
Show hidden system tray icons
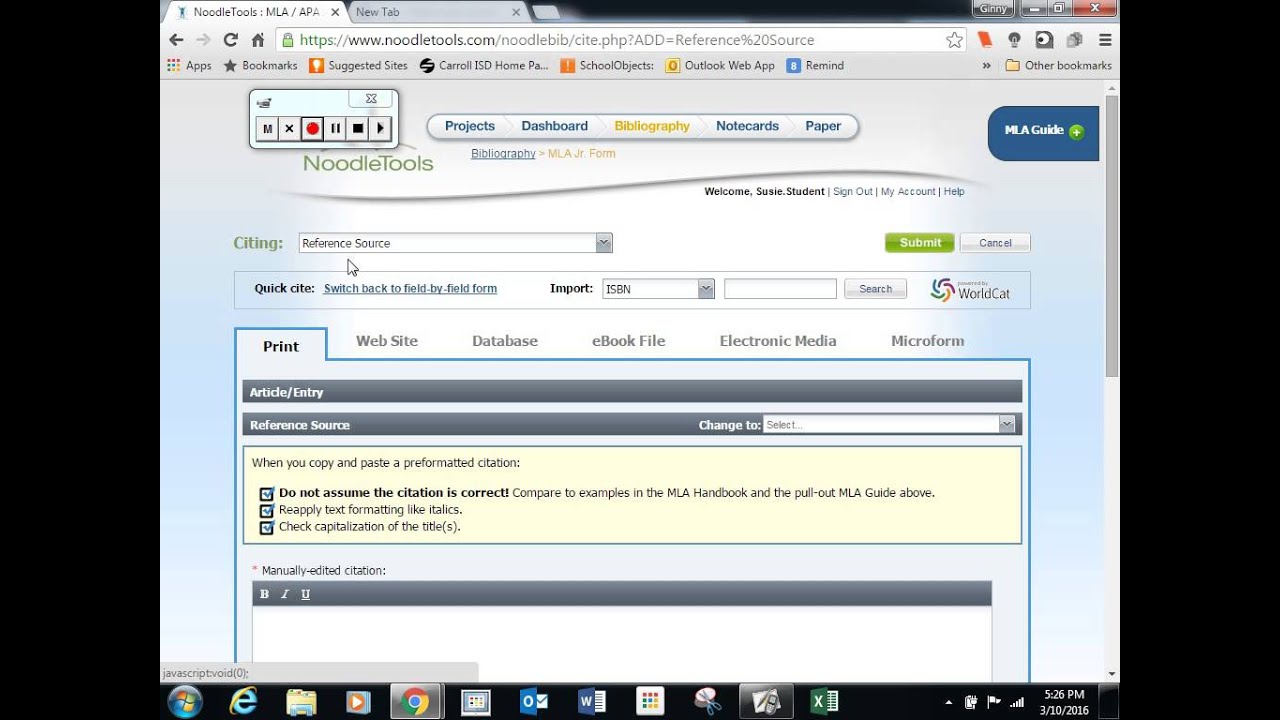[947, 702]
